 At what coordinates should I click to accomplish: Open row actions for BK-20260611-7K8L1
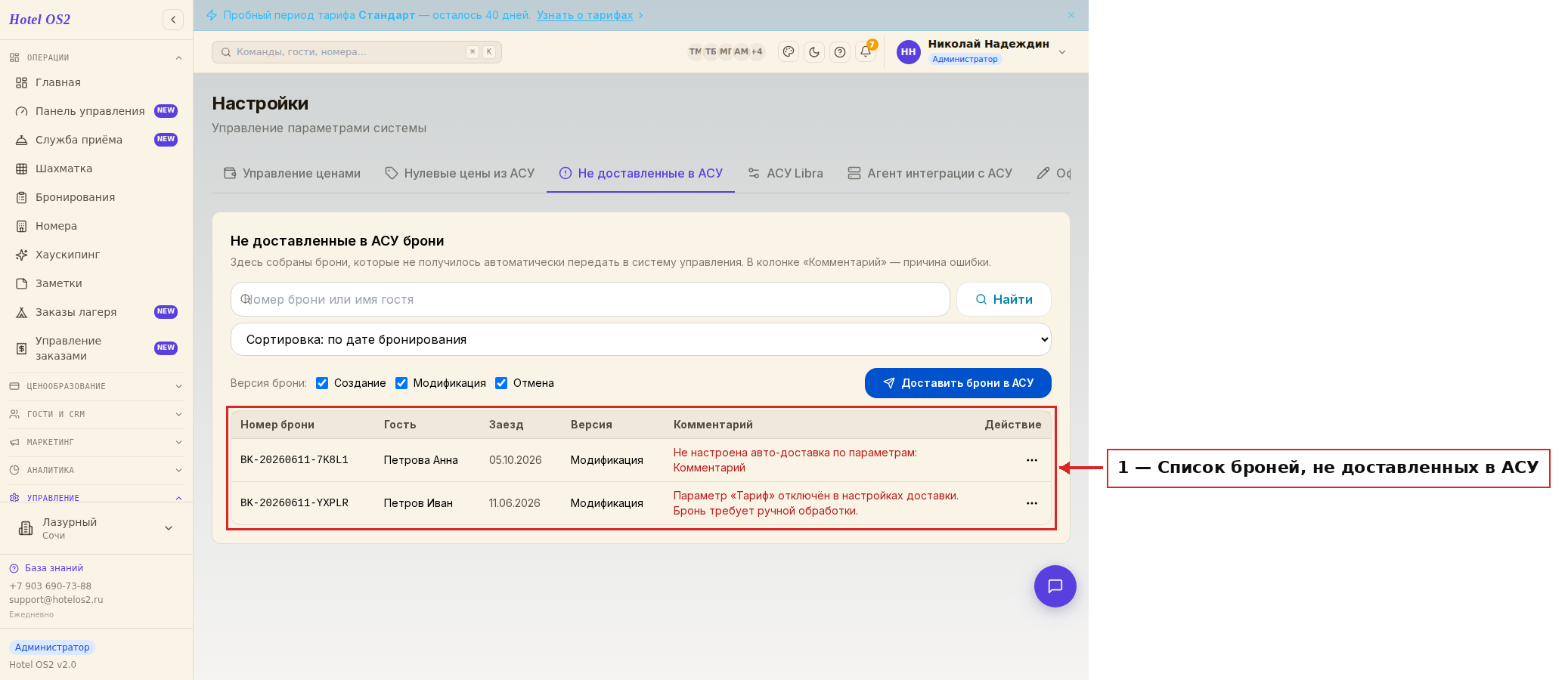pos(1032,460)
